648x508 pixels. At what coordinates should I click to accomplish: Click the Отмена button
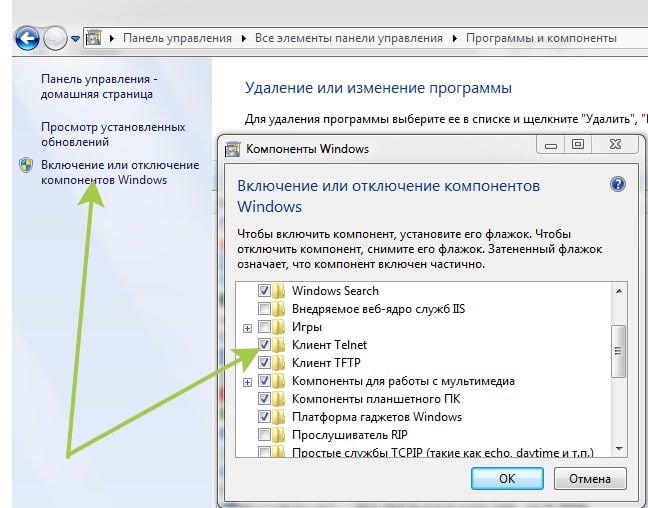590,479
